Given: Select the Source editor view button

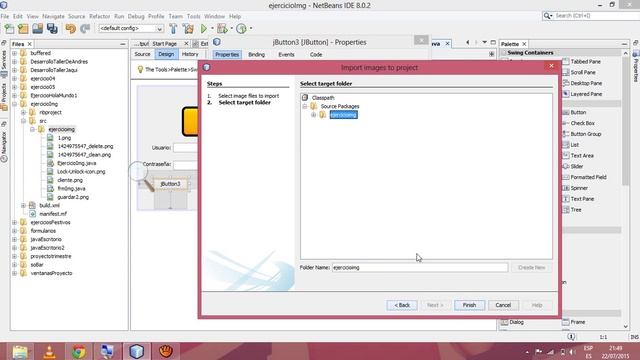Looking at the screenshot, I should 142,54.
